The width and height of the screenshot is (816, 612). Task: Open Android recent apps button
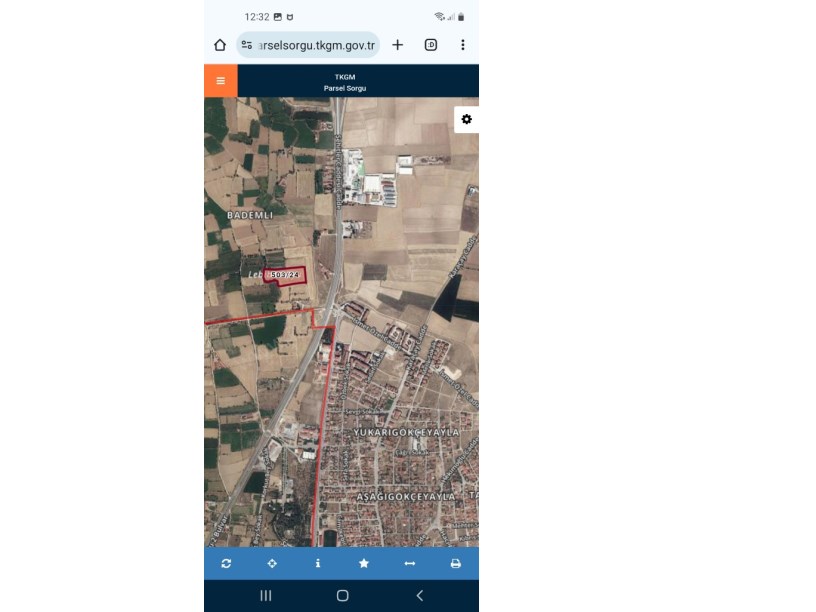coord(266,596)
